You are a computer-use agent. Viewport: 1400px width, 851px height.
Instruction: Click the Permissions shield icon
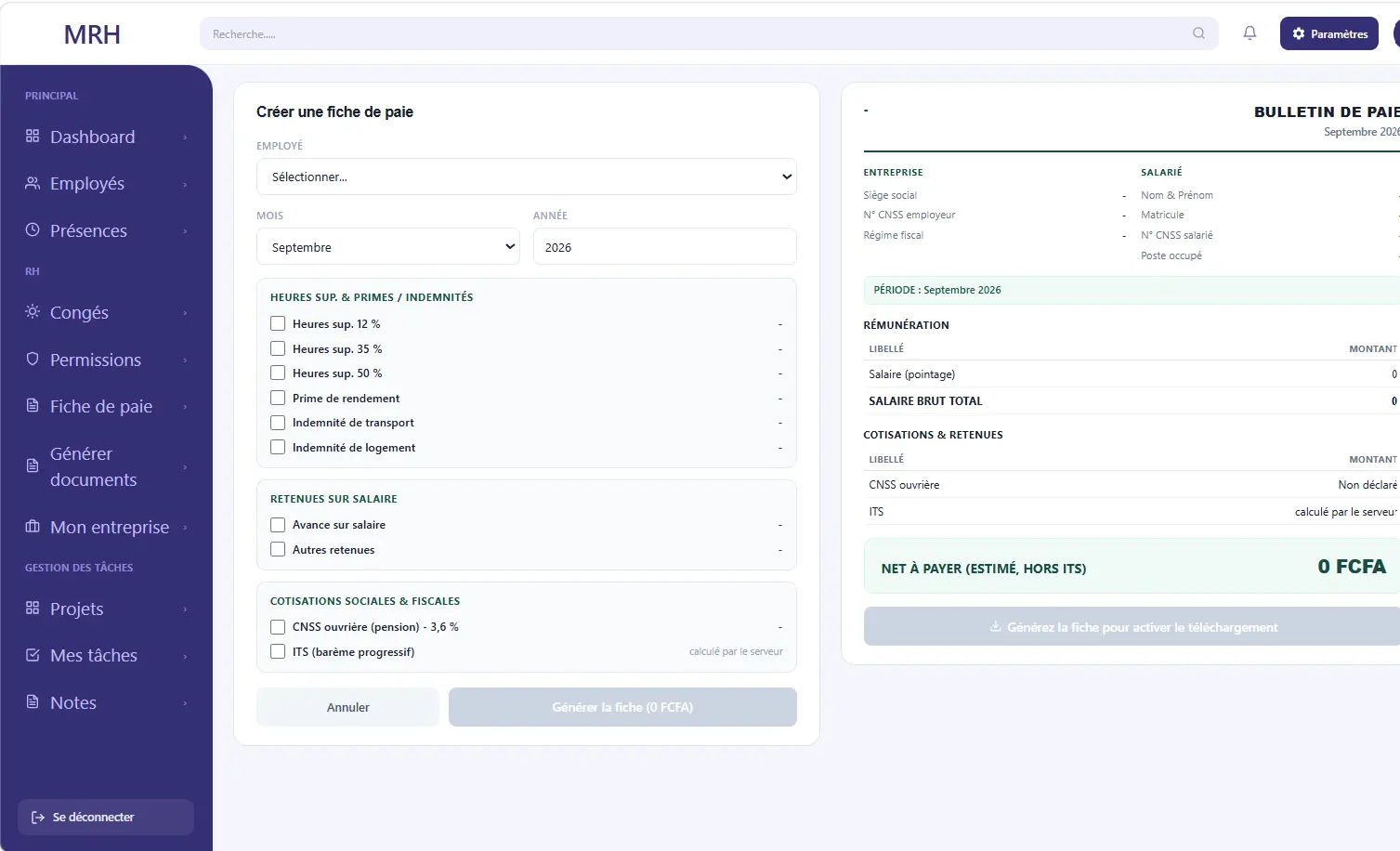point(33,359)
